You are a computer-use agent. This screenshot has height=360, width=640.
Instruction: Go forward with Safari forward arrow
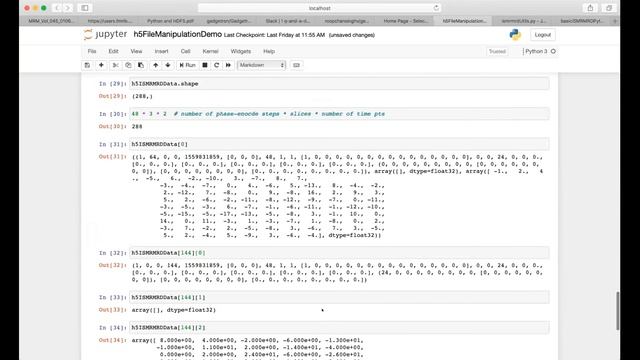68,8
